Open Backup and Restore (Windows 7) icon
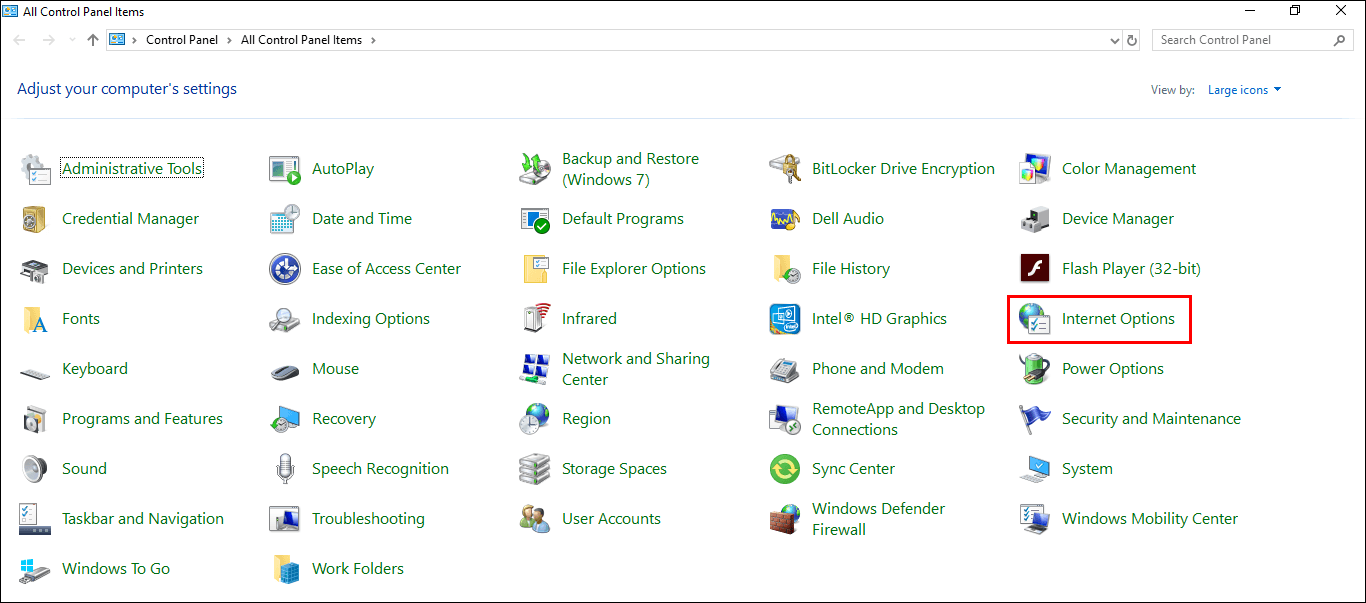Screen dimensions: 1366x603 coord(535,169)
